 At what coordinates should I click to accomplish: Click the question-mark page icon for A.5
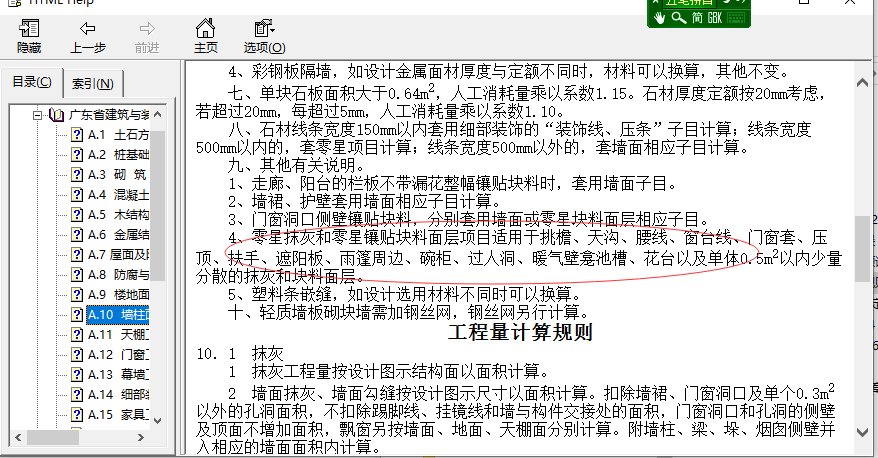click(x=77, y=214)
